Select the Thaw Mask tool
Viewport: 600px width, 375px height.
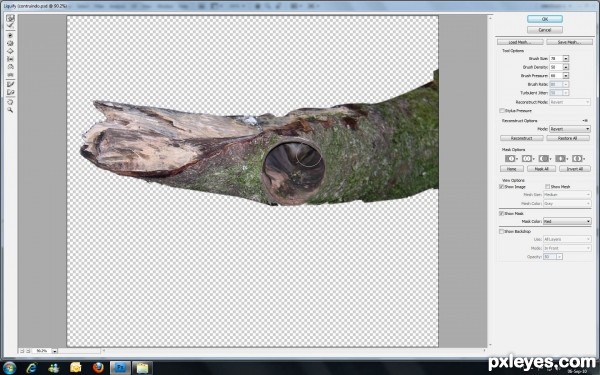tap(10, 92)
